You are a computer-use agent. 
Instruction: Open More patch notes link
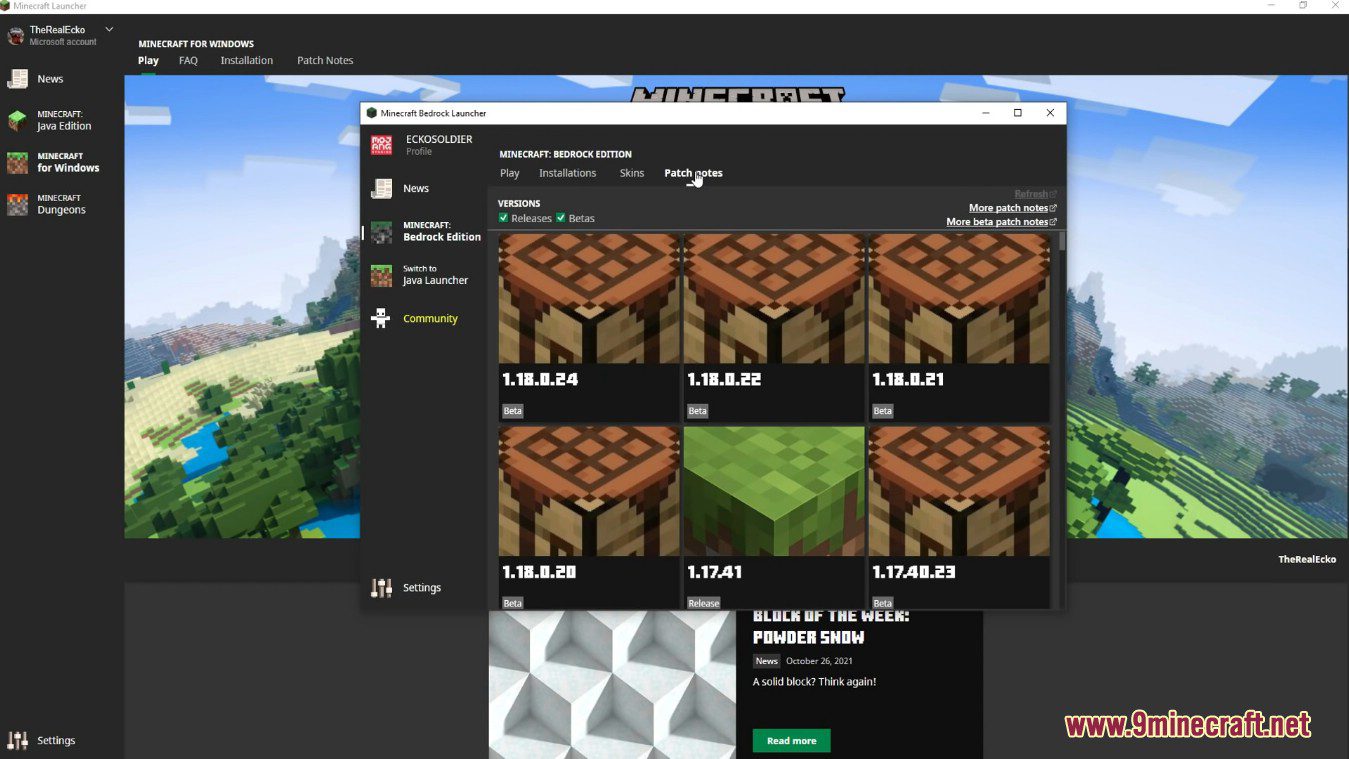tap(1012, 208)
